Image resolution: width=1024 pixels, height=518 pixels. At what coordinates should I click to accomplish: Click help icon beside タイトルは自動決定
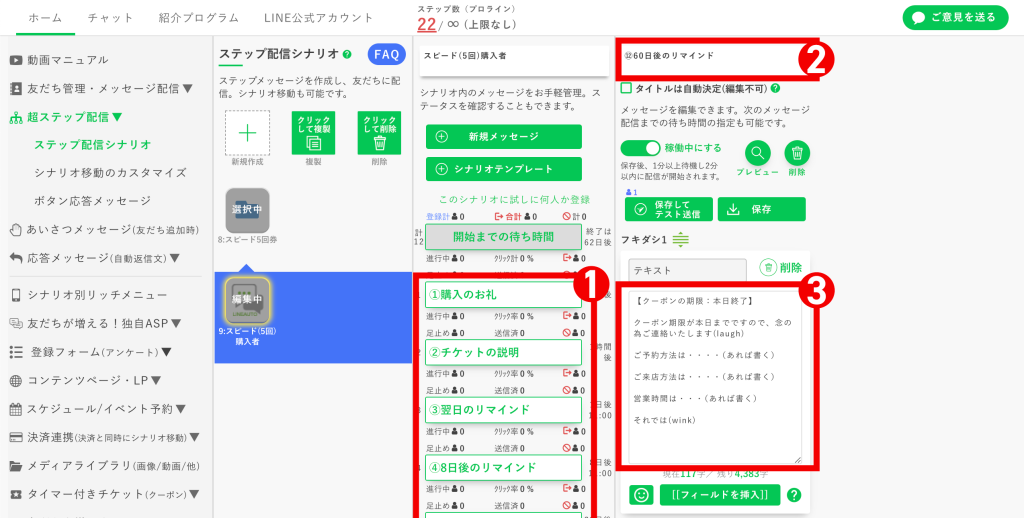pos(775,88)
